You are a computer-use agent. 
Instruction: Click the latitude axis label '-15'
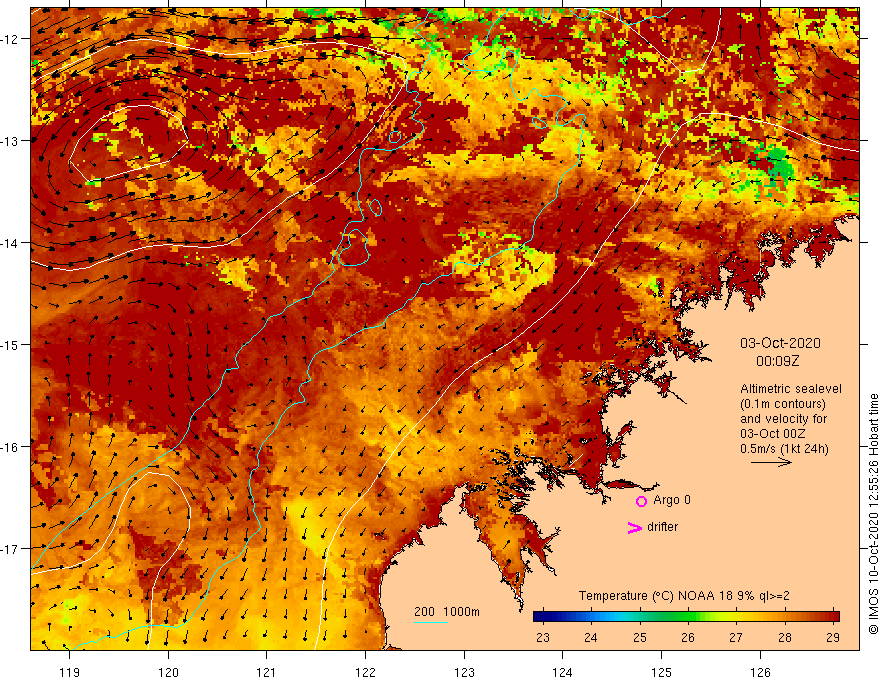click(9, 344)
